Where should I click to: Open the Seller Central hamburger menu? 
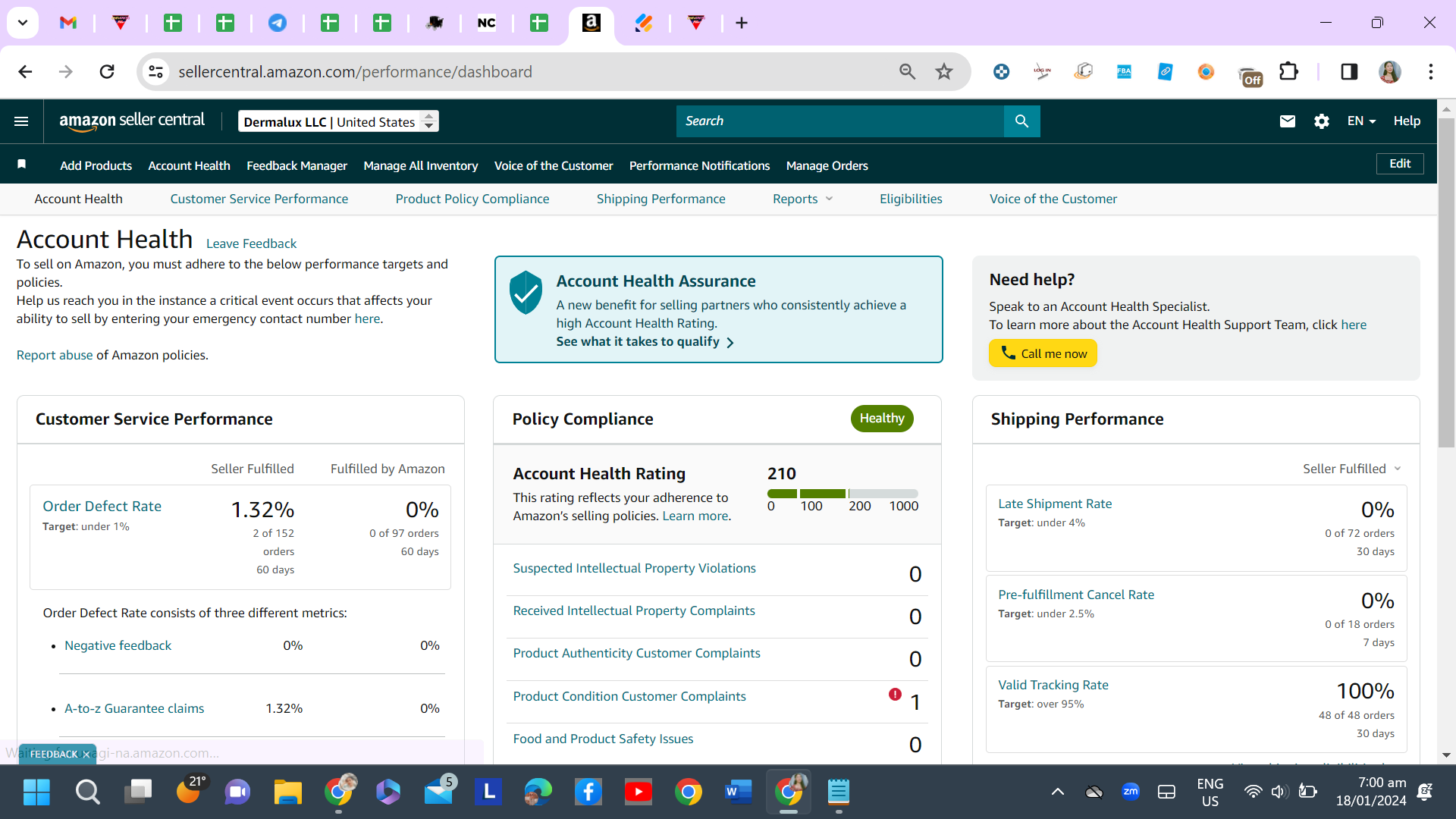(21, 121)
